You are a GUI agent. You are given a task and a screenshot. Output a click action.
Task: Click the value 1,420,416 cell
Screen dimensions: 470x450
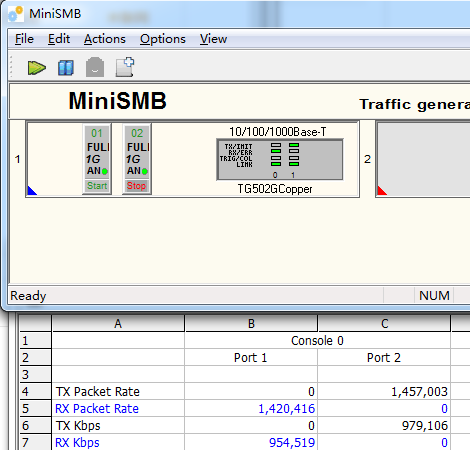[x=251, y=408]
